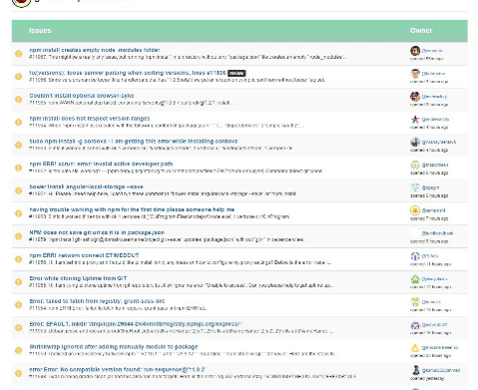
Task: Open the 'Error: EFAULT, mkdir' issue title
Action: point(136,324)
